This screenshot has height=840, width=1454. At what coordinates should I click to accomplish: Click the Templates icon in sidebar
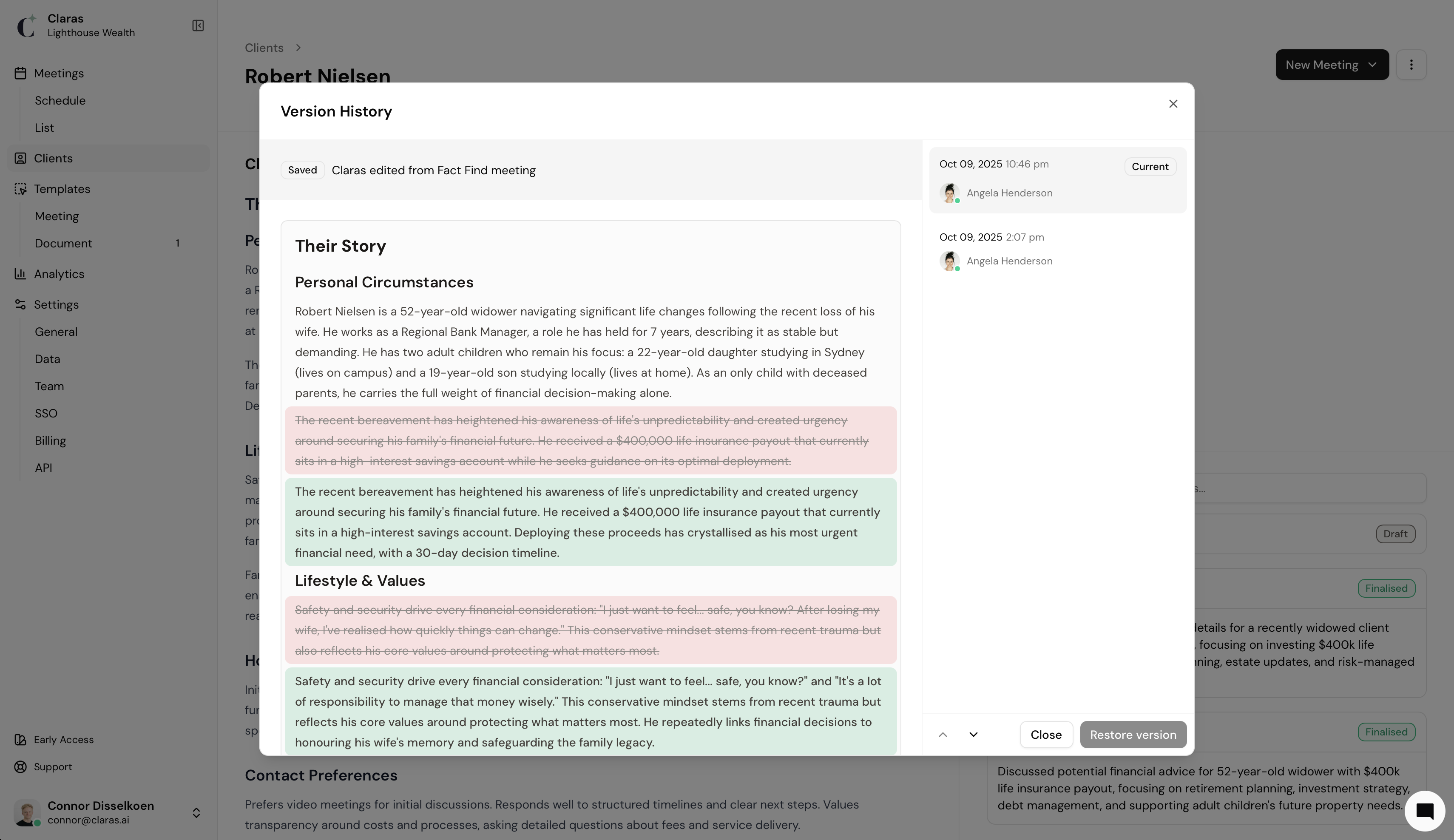pyautogui.click(x=20, y=189)
